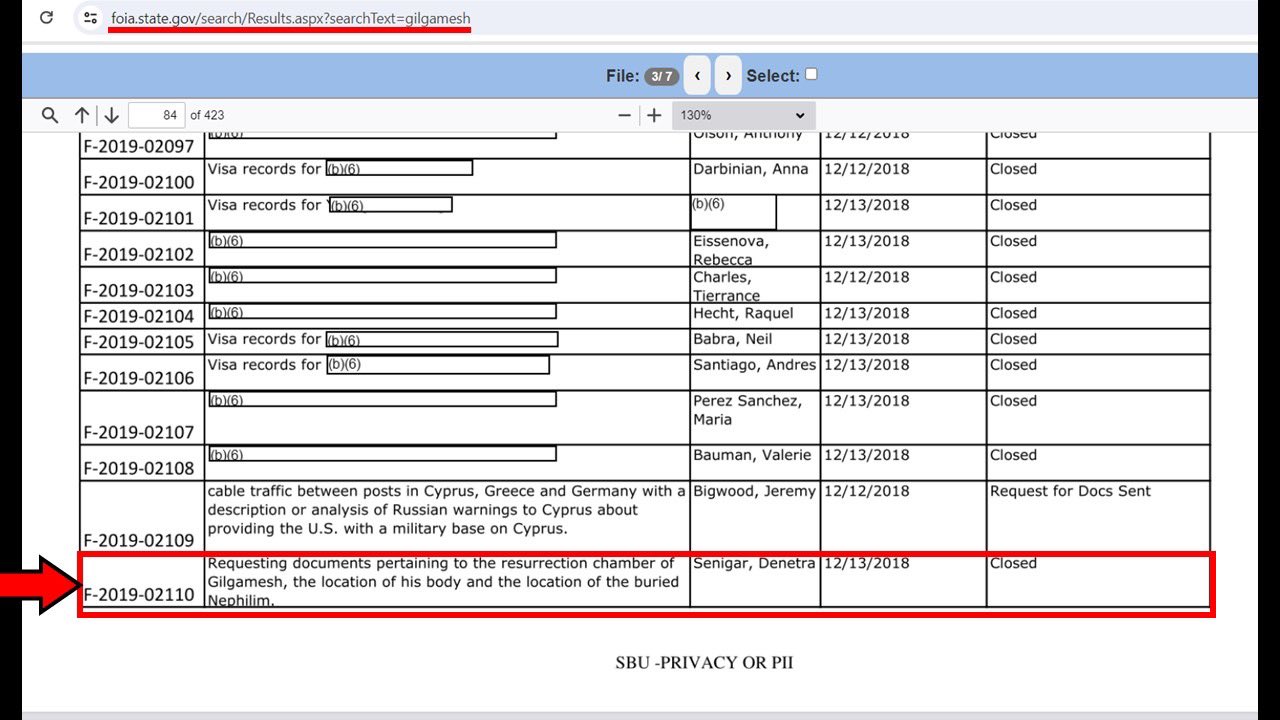Image resolution: width=1280 pixels, height=720 pixels.
Task: Click 'Closed' status in the Babra, Neil row
Action: (x=1013, y=339)
